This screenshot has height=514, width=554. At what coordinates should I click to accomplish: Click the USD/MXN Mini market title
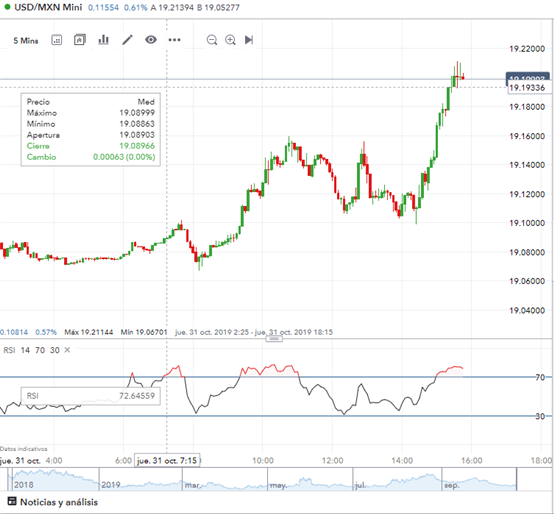(x=48, y=7)
